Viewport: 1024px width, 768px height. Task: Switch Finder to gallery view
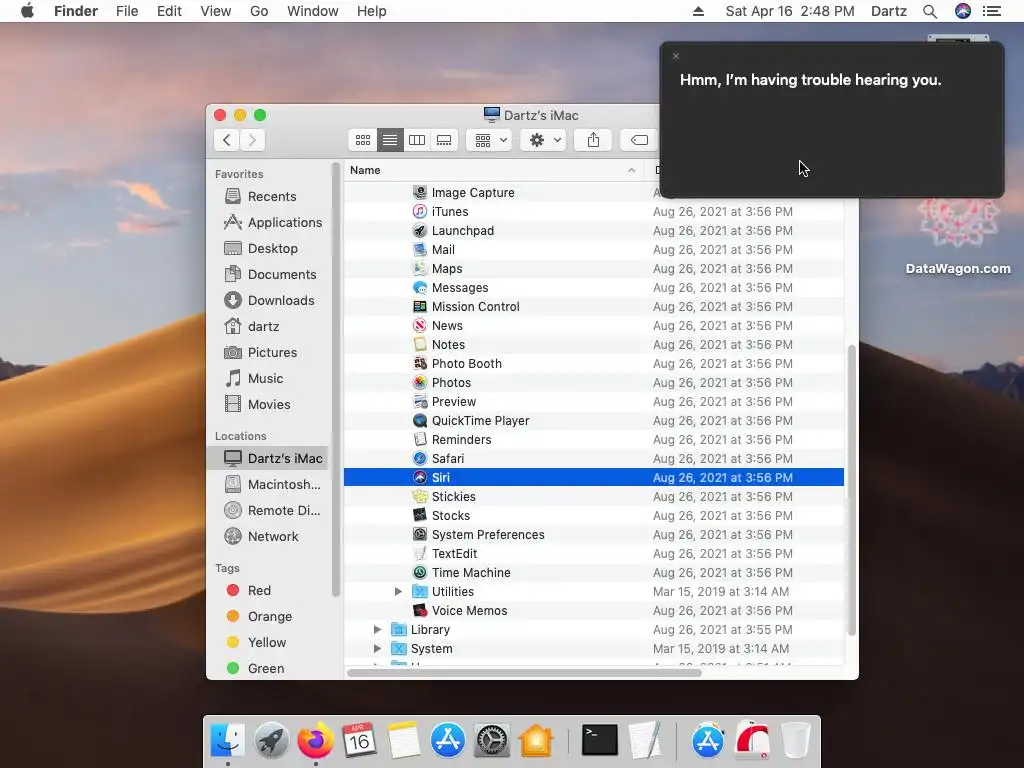(x=444, y=140)
